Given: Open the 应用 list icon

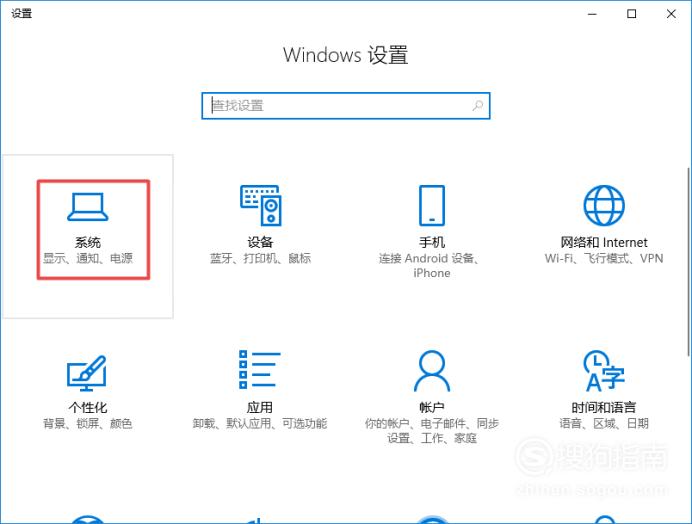Looking at the screenshot, I should coord(260,370).
